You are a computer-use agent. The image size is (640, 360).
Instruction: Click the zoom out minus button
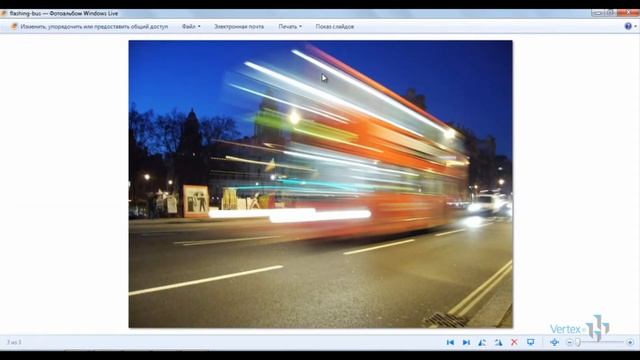pos(569,342)
